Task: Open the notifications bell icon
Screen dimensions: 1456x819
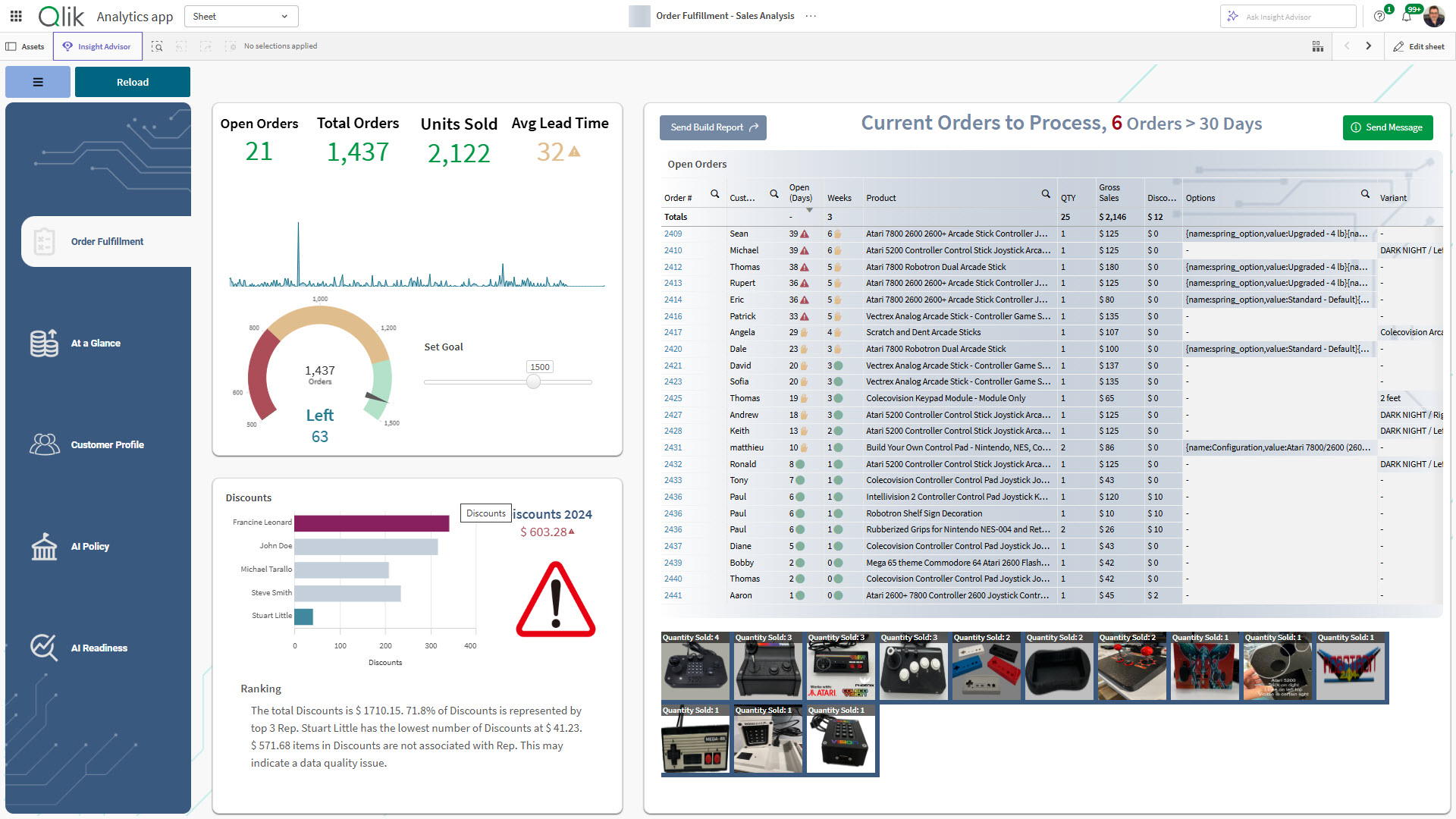Action: click(x=1407, y=17)
